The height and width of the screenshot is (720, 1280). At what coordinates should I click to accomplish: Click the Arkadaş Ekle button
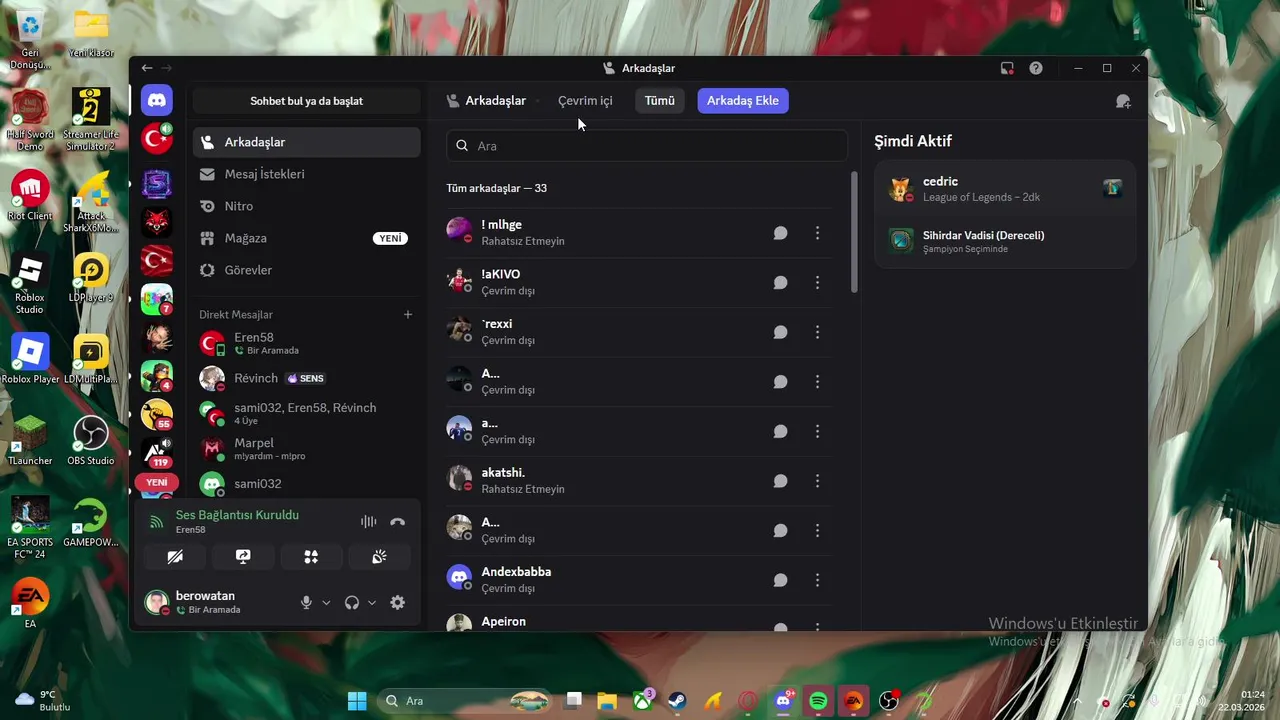click(743, 101)
